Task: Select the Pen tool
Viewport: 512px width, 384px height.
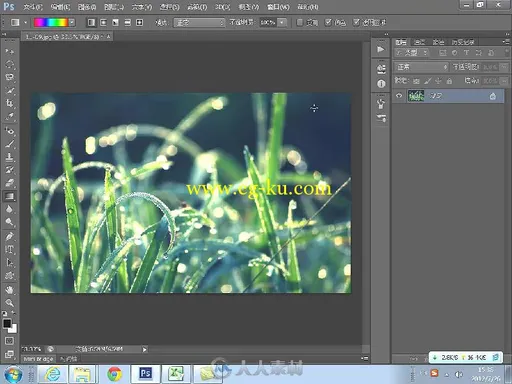Action: [10, 236]
